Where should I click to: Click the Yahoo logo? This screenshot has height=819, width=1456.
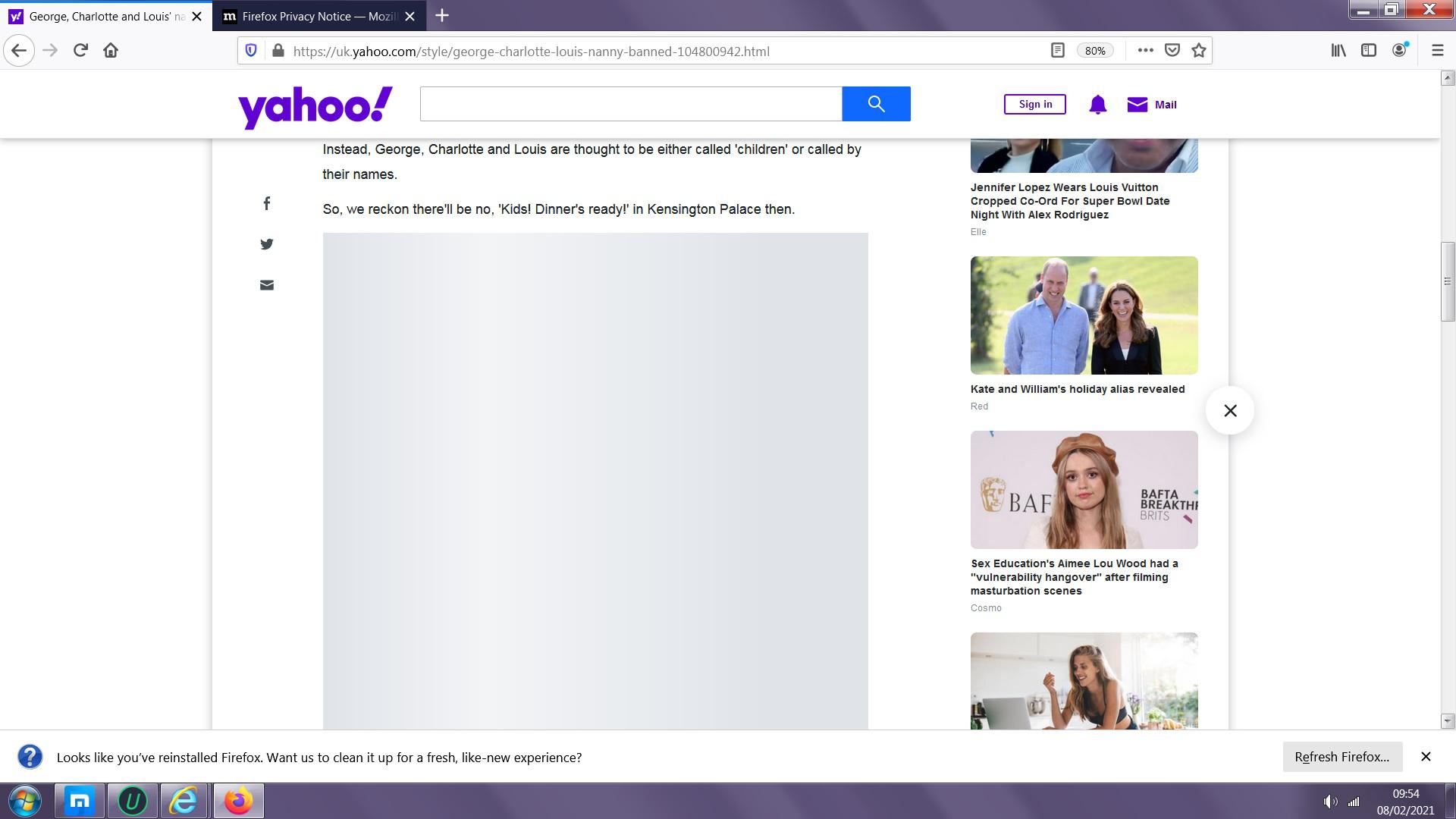point(315,107)
